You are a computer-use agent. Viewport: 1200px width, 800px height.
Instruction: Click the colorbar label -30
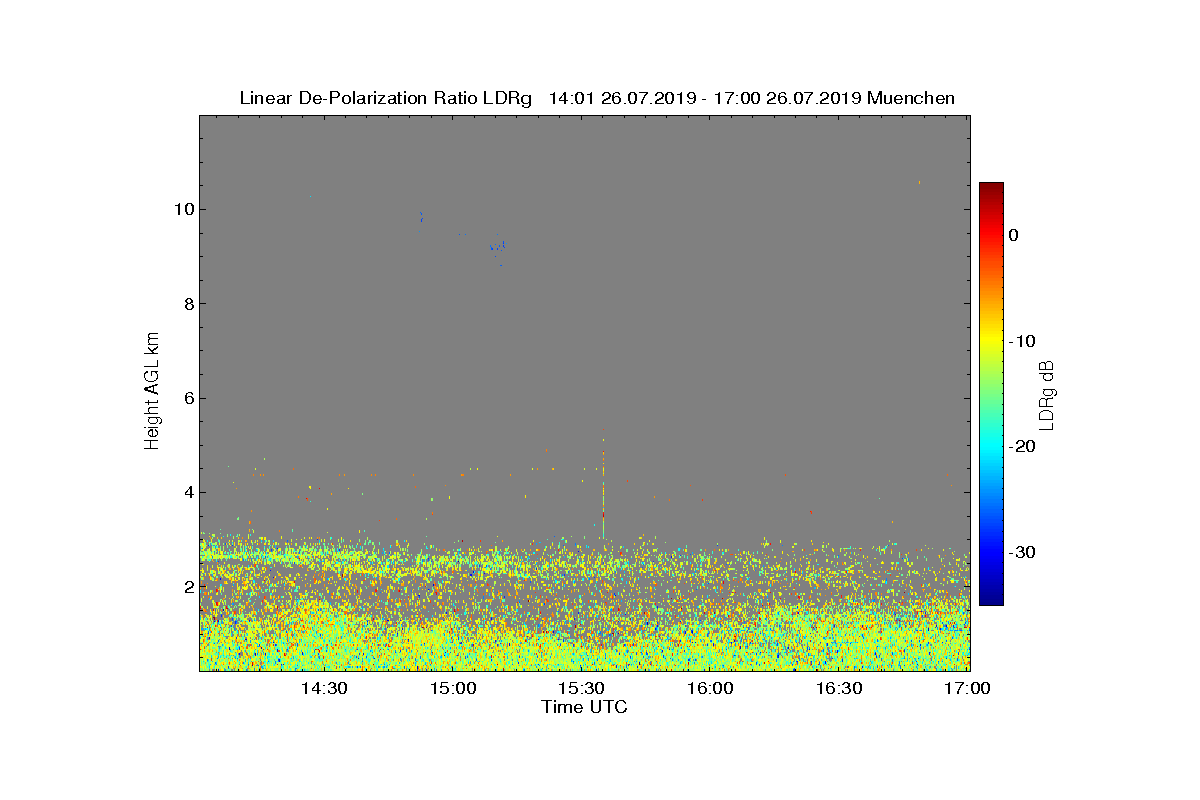tap(1022, 553)
